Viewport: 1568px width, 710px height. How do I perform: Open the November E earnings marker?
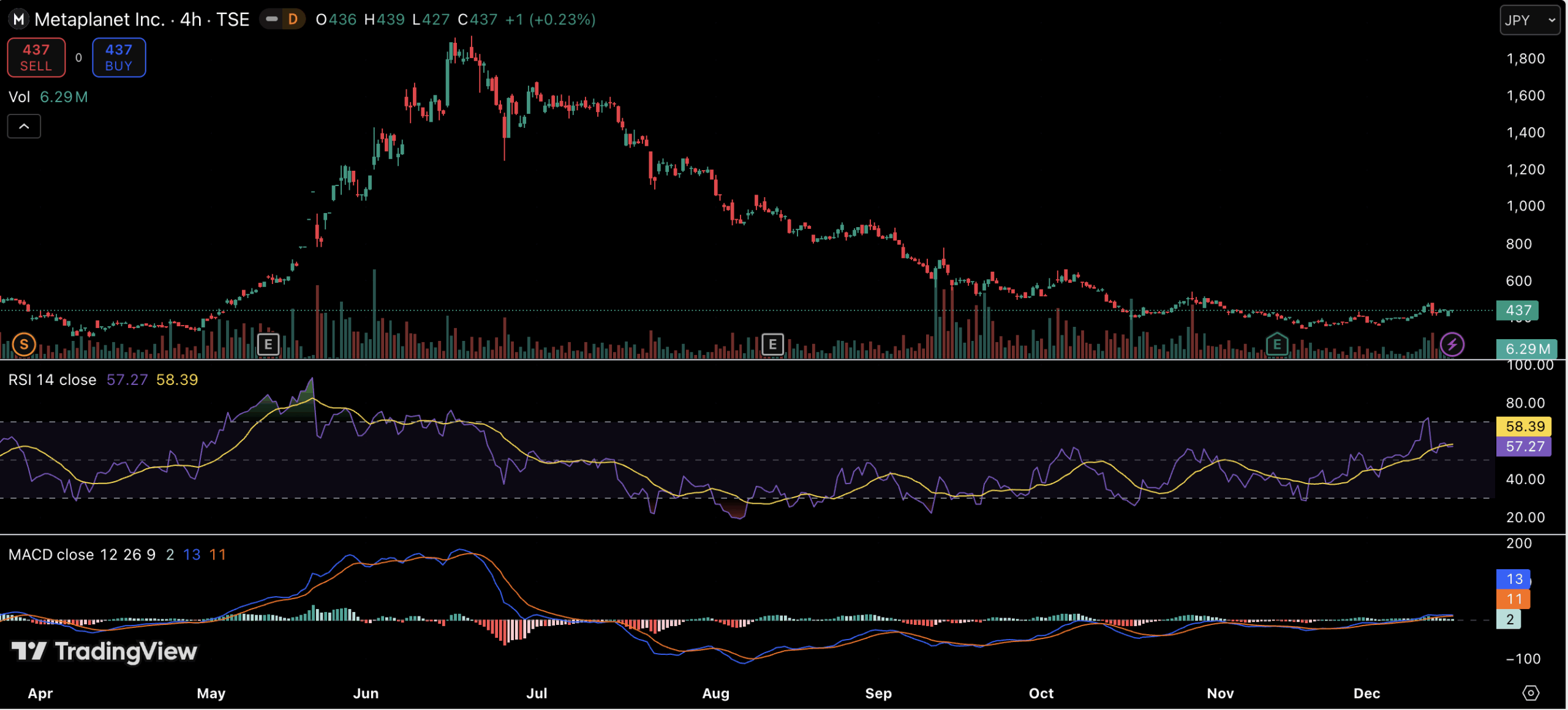pyautogui.click(x=1278, y=344)
